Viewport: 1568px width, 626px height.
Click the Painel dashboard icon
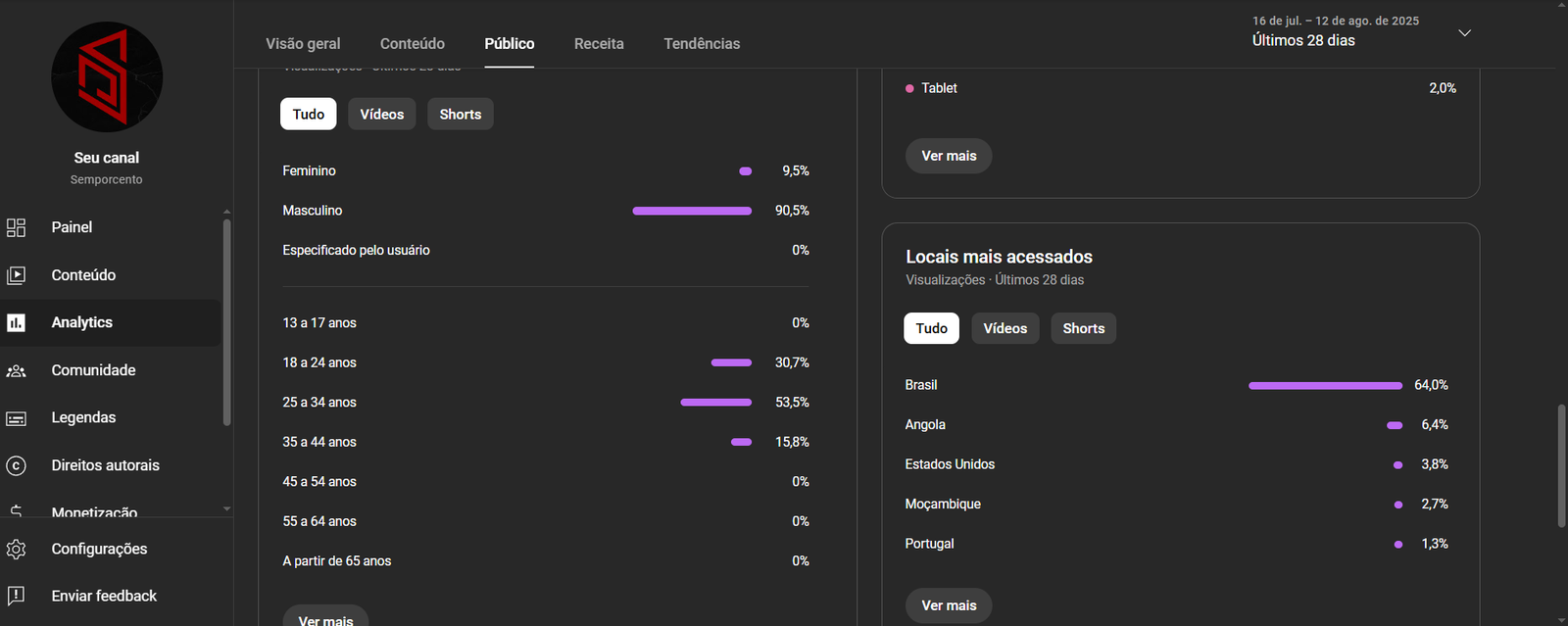pyautogui.click(x=16, y=227)
